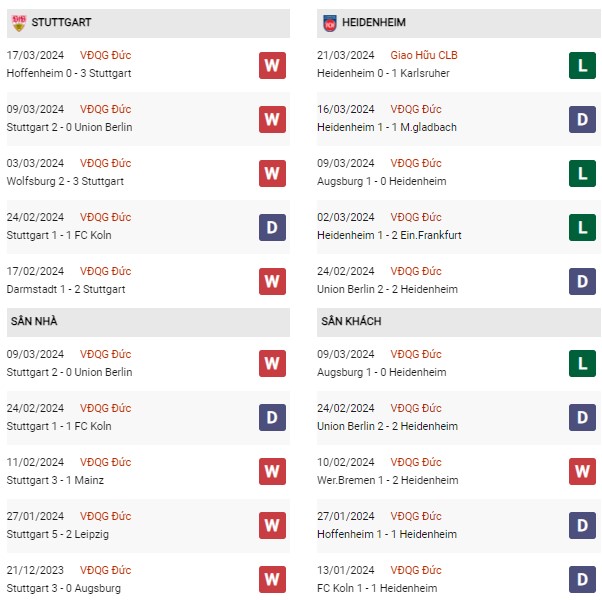Click D badge for Stuttgart 1 - 1 FC Koln in top section
Screen dimensions: 602x600
[x=272, y=227]
